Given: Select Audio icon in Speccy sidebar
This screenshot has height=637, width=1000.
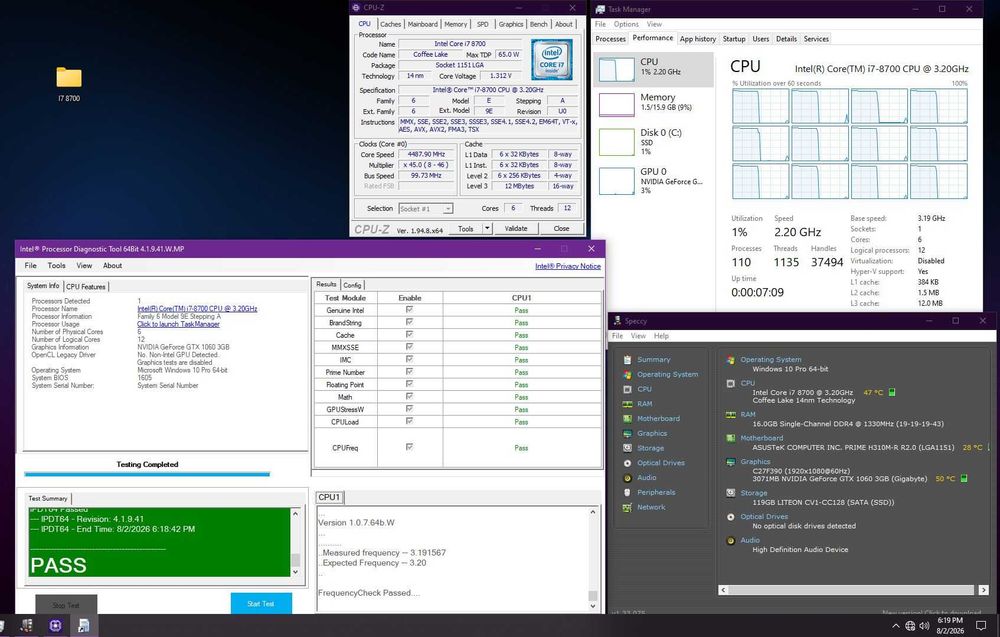Looking at the screenshot, I should point(628,478).
